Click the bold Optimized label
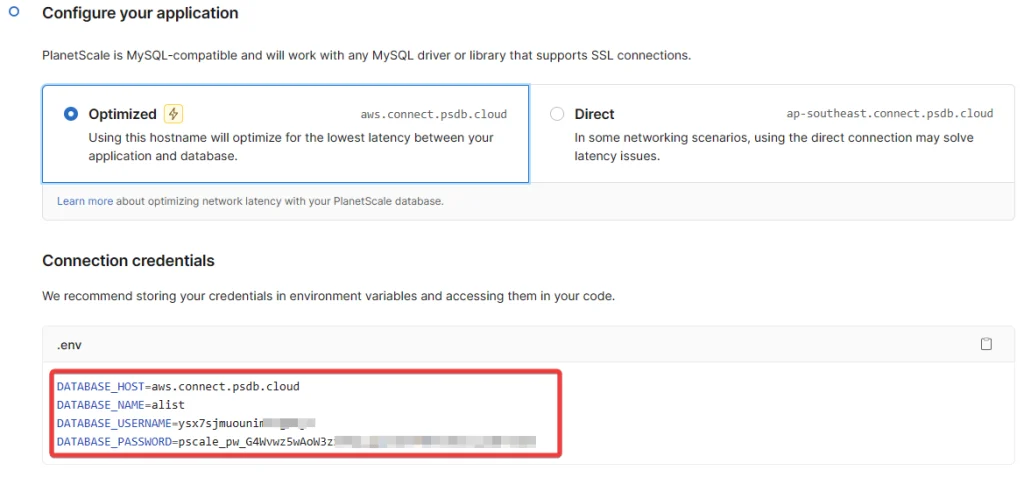Screen dimensions: 1024x477 pos(122,114)
